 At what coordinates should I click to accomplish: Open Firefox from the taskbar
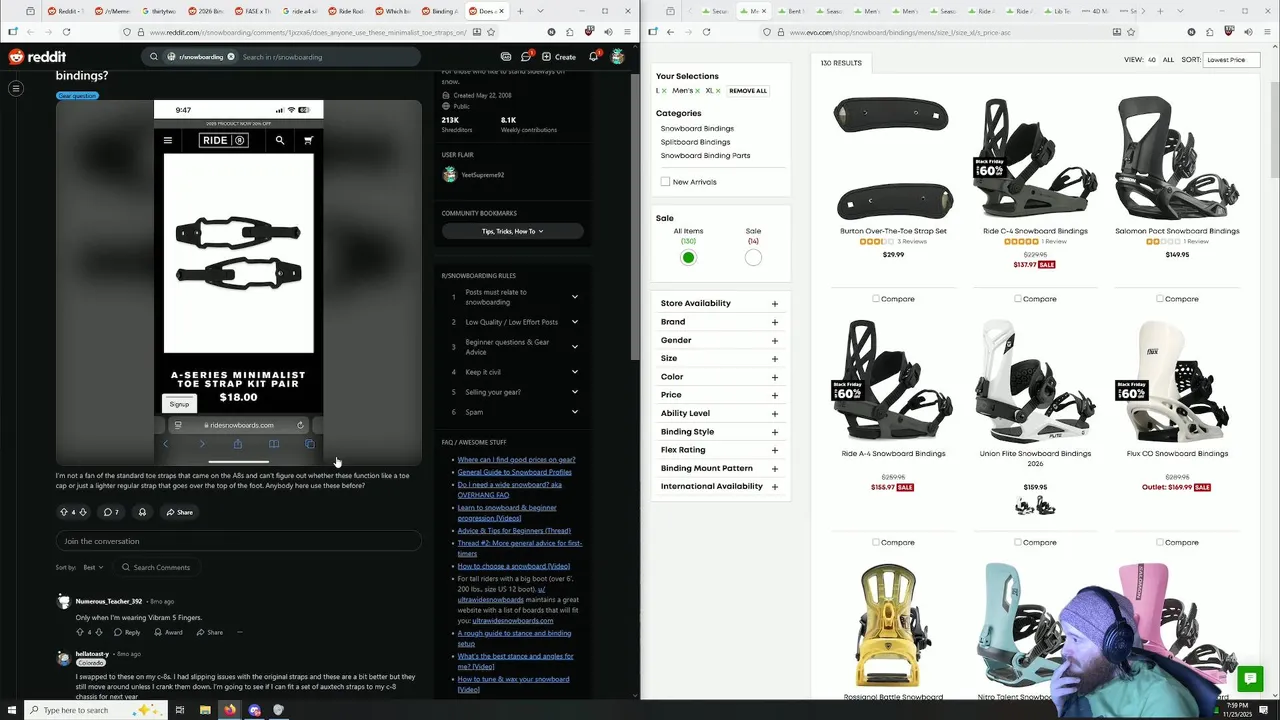pyautogui.click(x=229, y=710)
